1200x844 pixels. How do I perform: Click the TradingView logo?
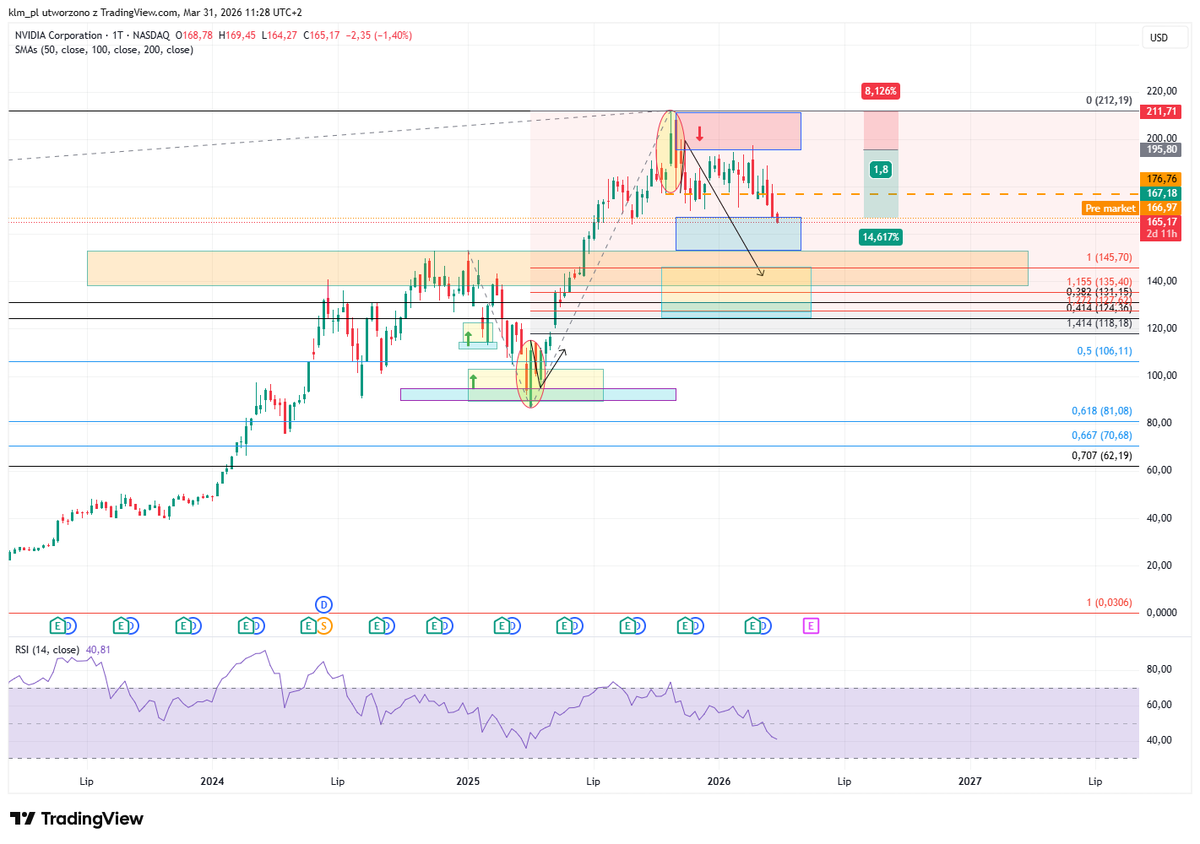tap(77, 818)
